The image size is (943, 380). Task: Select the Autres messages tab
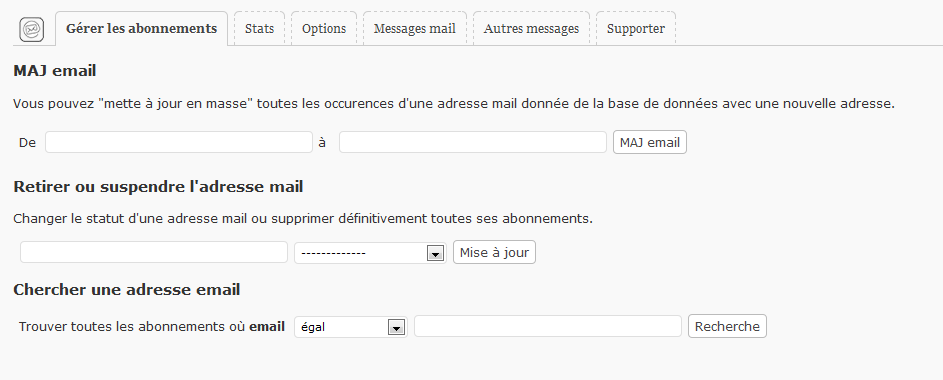point(531,28)
